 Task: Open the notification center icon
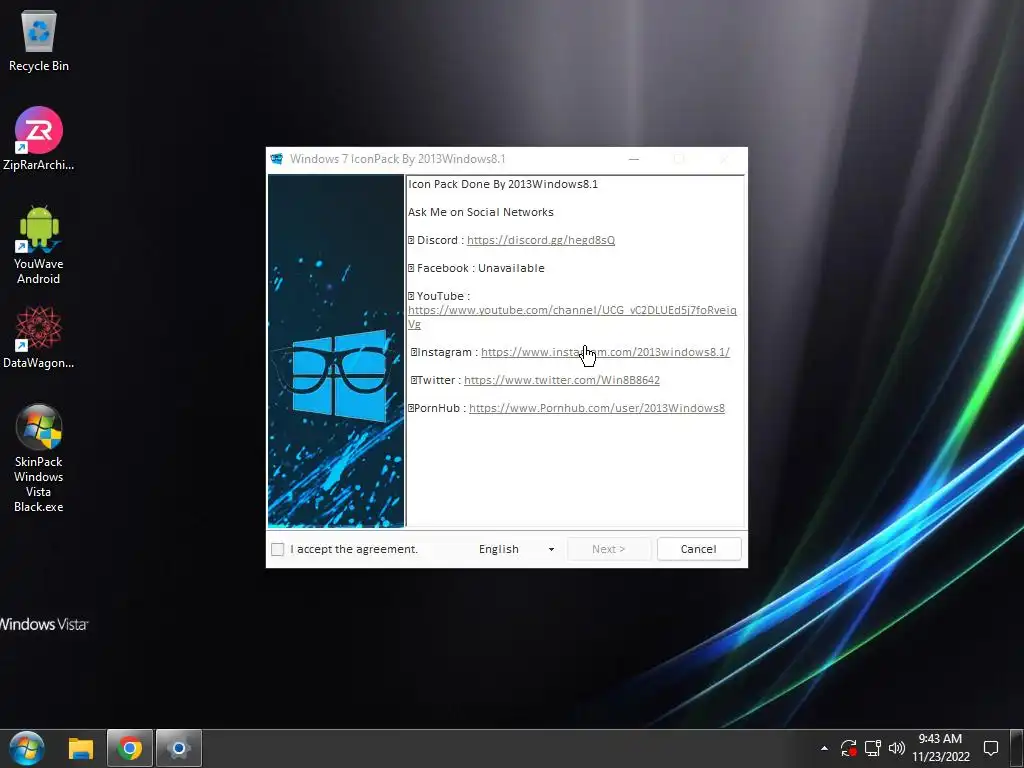[991, 748]
